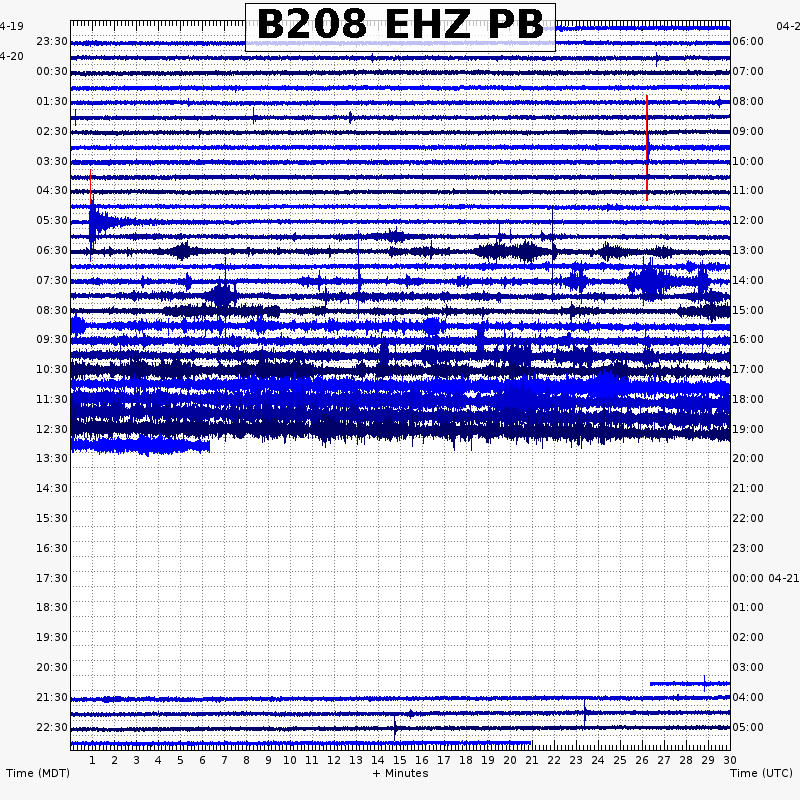800x800 pixels.
Task: Click the red event marker near minute 1
Action: coord(91,189)
